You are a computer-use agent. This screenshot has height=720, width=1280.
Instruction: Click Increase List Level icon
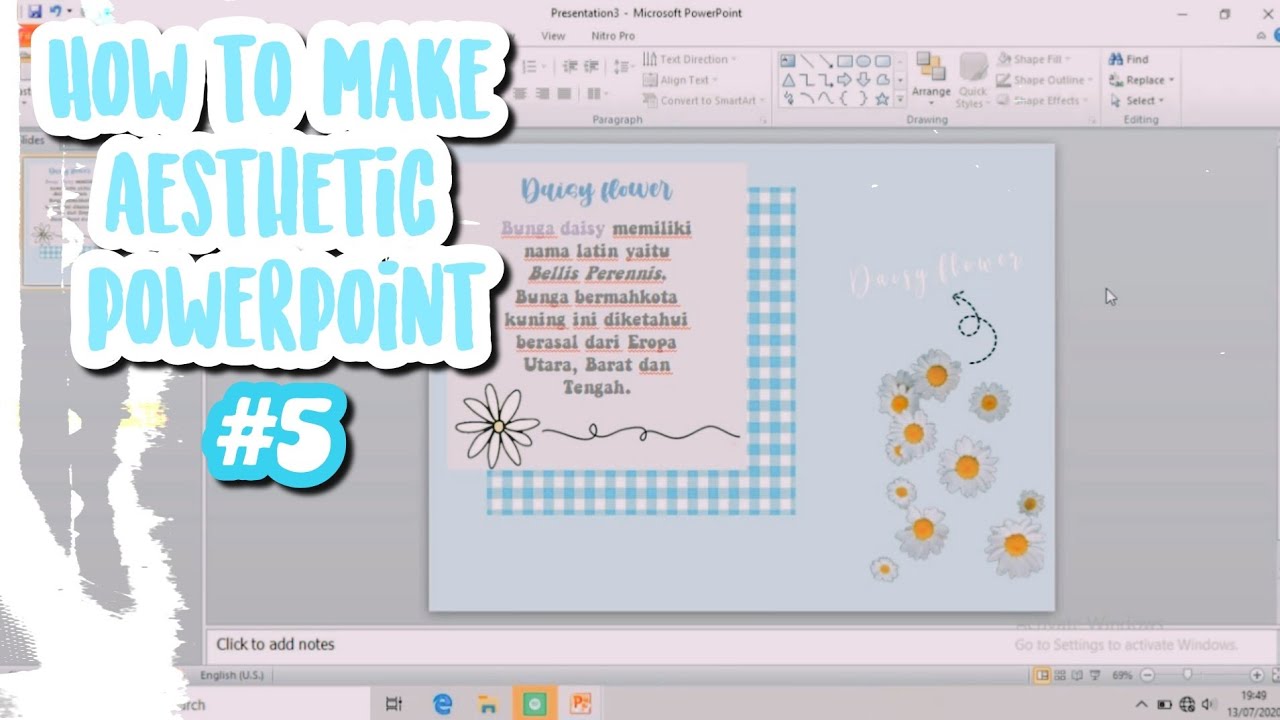tap(592, 66)
